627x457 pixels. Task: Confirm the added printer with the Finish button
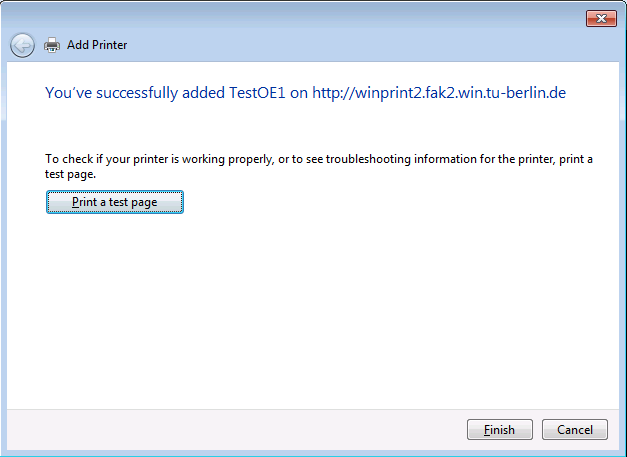coord(499,429)
